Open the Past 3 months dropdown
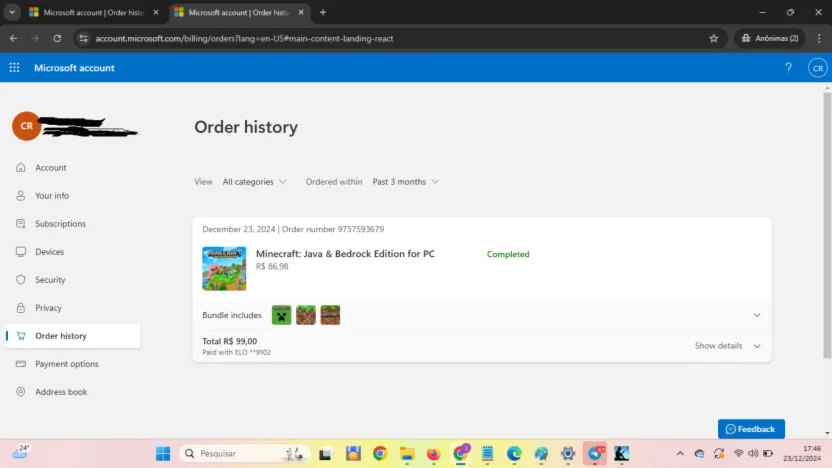832x468 pixels. tap(405, 181)
